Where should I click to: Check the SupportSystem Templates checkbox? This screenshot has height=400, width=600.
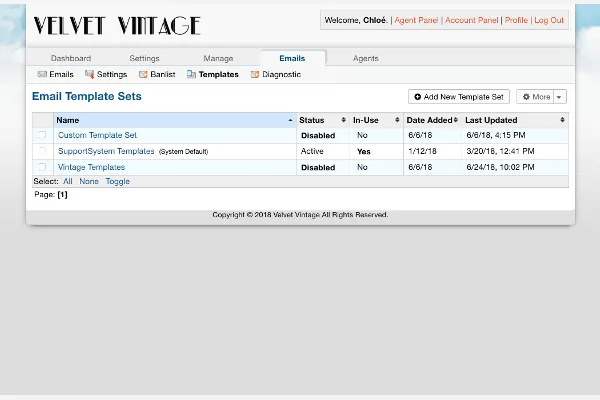[42, 151]
